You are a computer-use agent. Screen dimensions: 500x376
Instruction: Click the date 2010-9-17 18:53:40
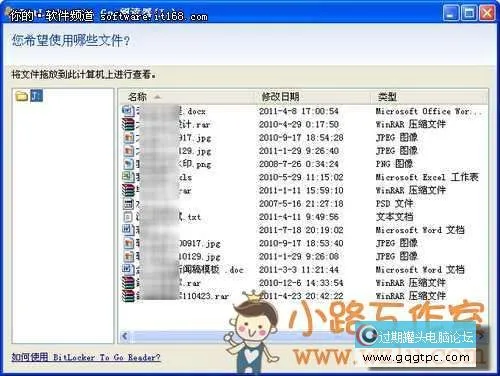301,243
